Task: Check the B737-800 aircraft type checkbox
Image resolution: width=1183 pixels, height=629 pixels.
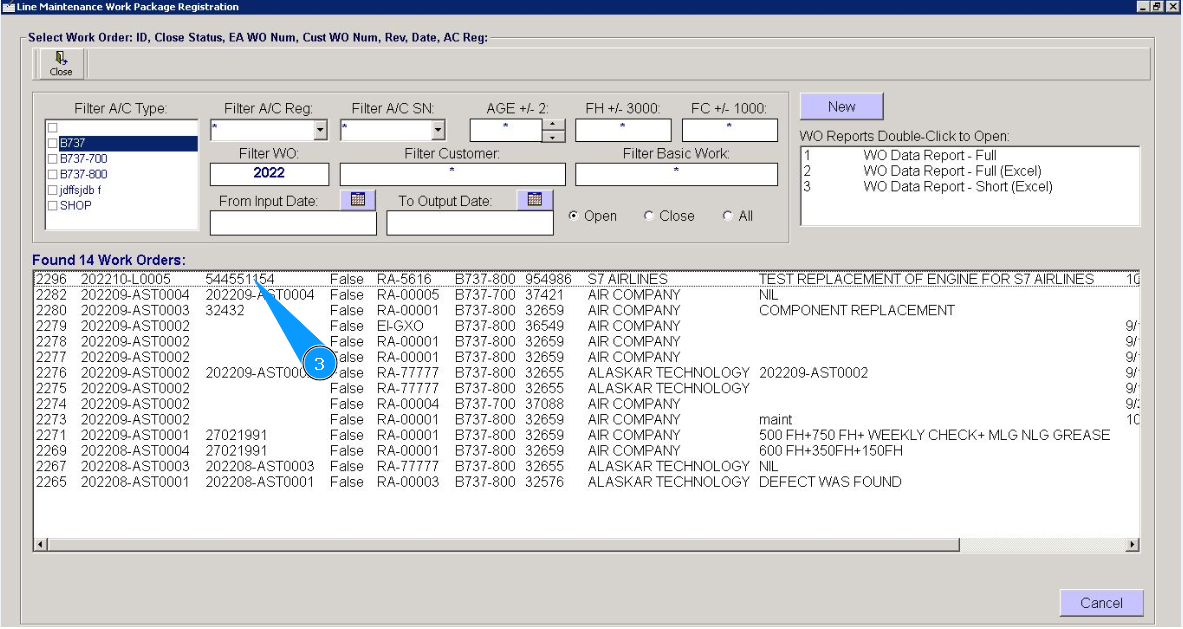Action: point(52,174)
